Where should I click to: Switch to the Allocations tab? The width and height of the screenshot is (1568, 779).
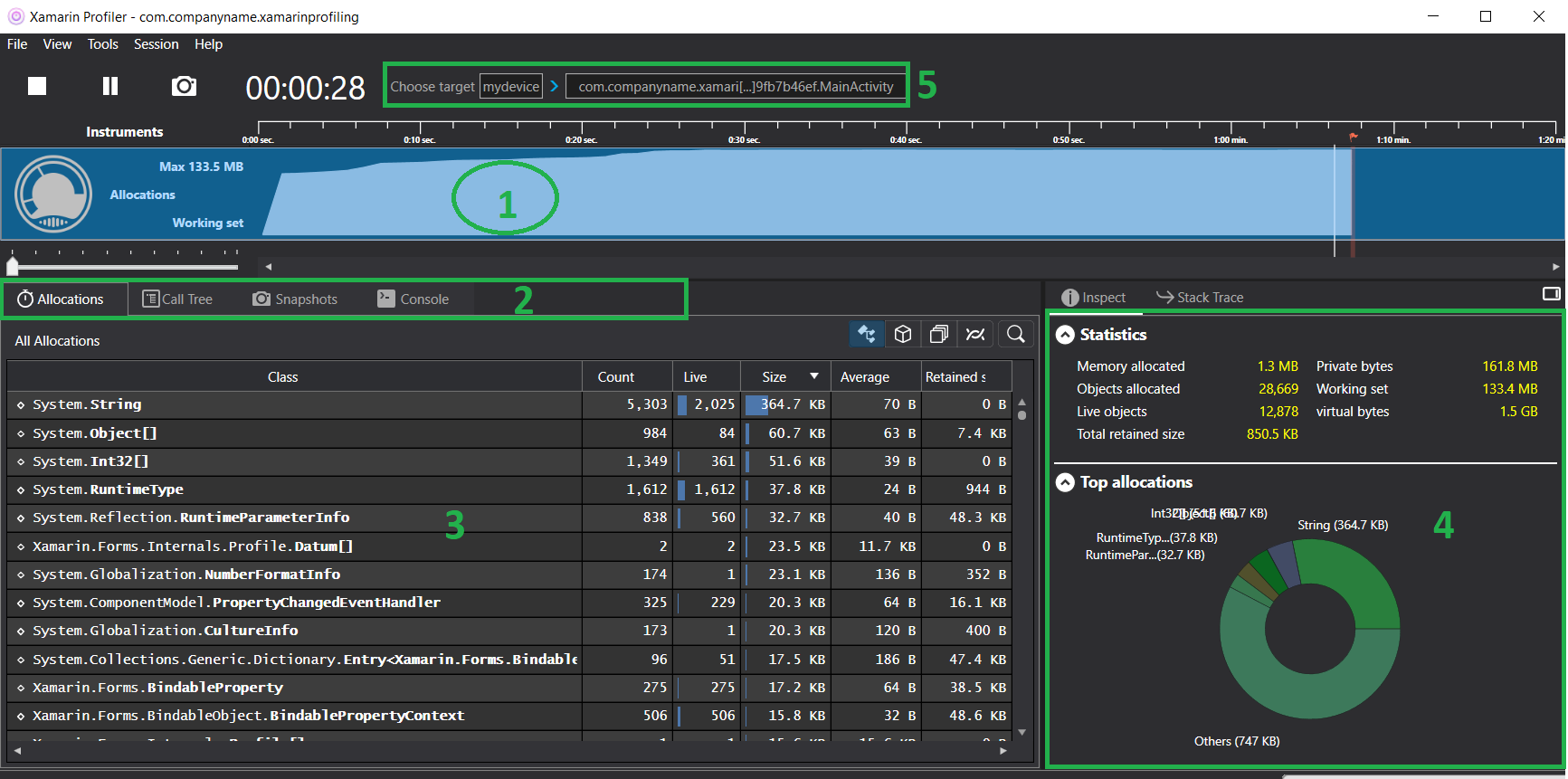coord(62,299)
